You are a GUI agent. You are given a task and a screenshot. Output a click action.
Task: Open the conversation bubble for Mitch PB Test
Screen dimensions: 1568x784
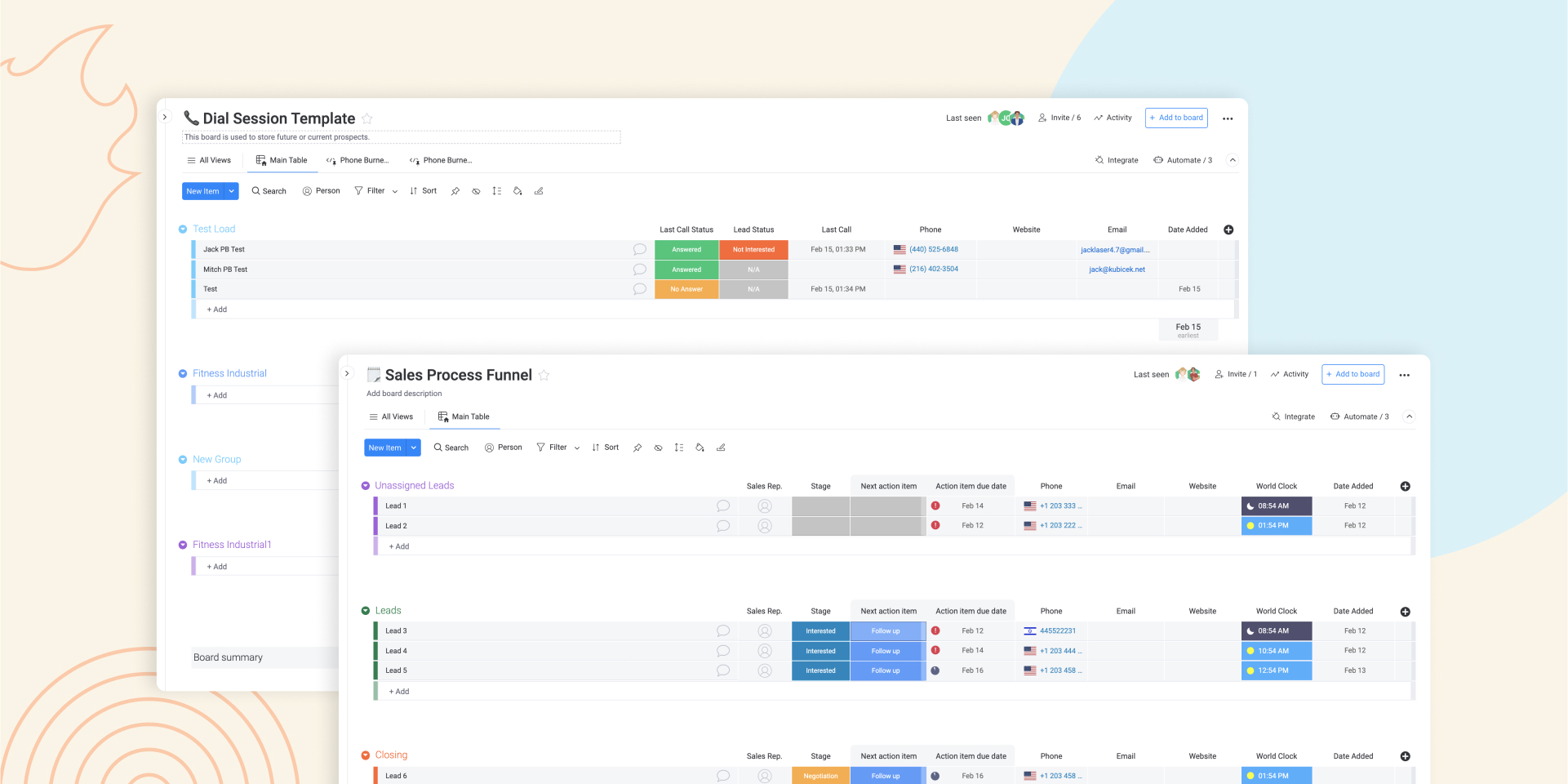coord(640,269)
